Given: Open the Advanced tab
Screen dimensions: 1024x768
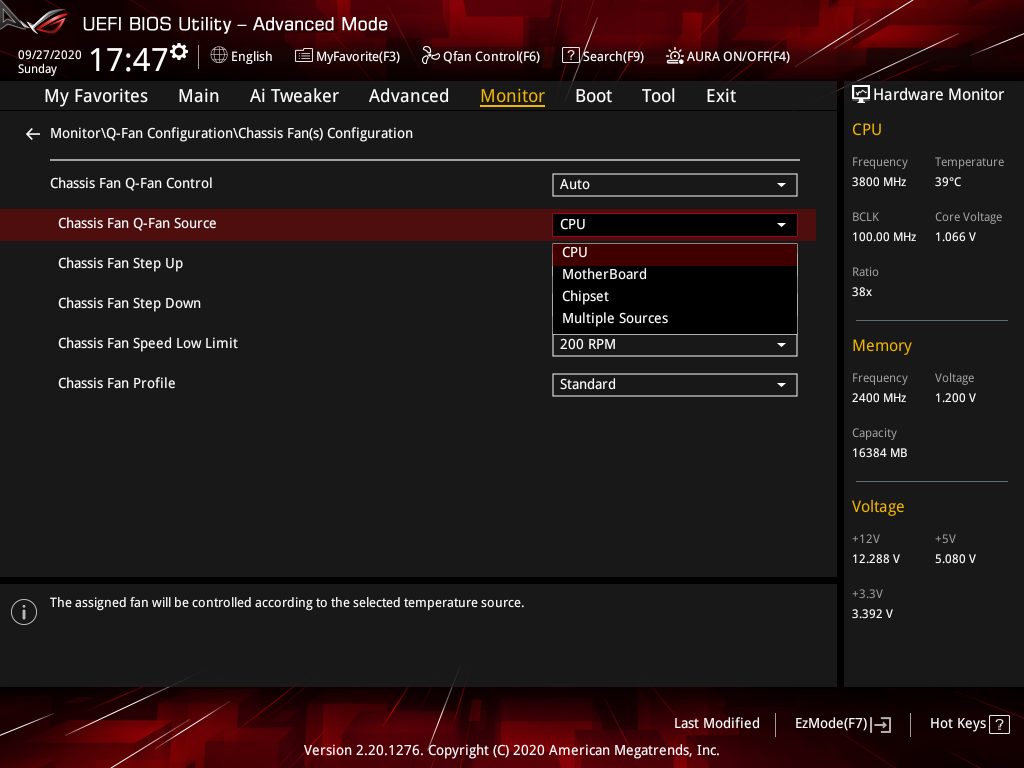Looking at the screenshot, I should [x=409, y=96].
